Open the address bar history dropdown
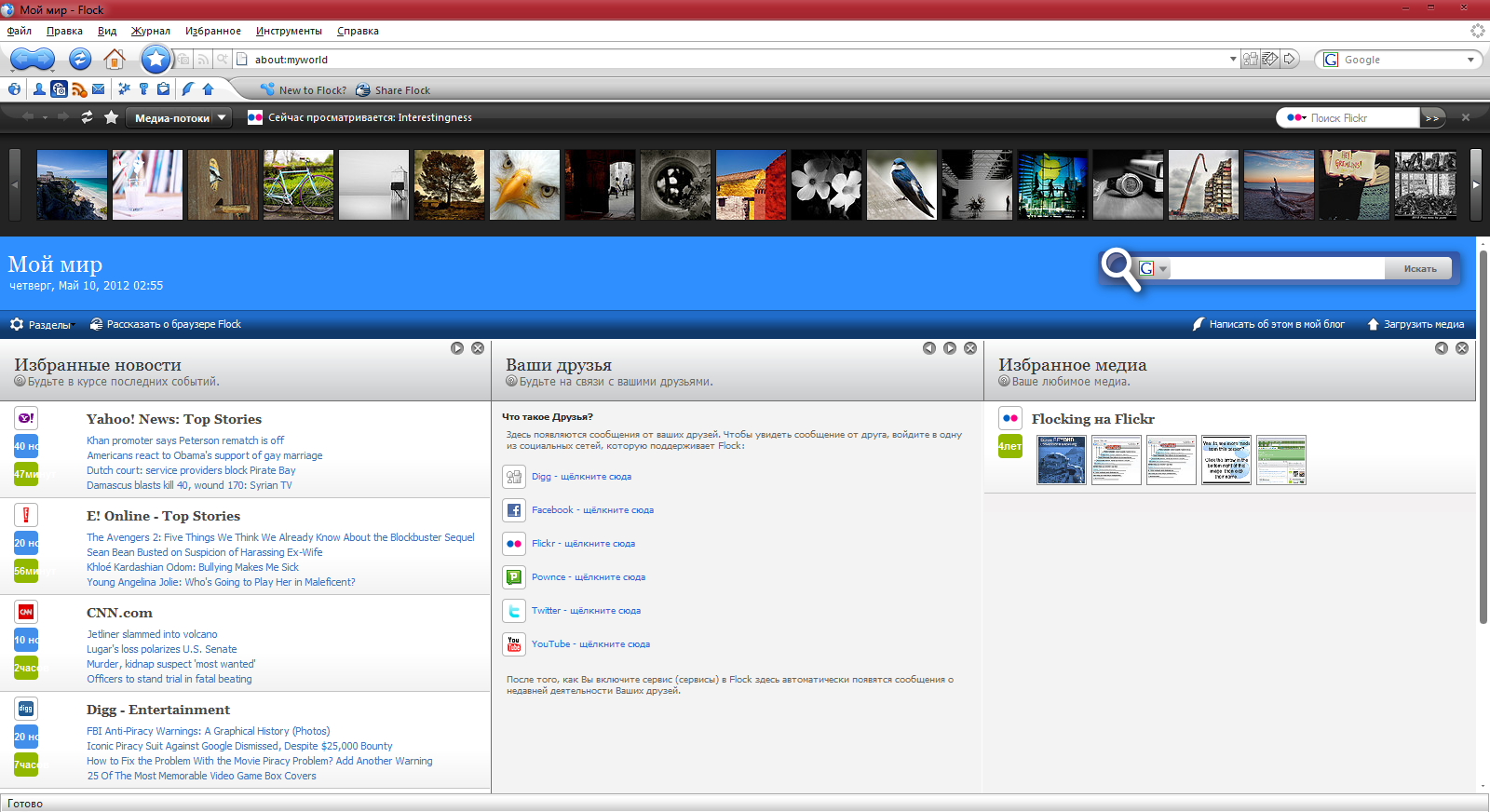The image size is (1490, 812). pyautogui.click(x=1233, y=60)
